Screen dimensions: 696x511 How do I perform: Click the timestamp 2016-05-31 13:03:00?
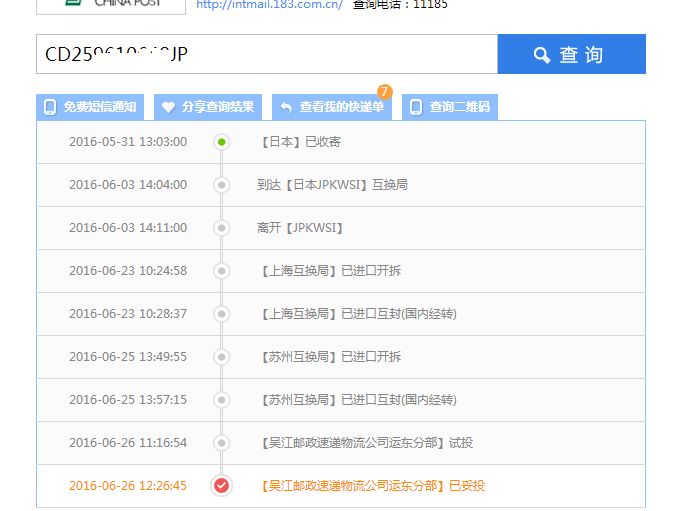coord(128,142)
